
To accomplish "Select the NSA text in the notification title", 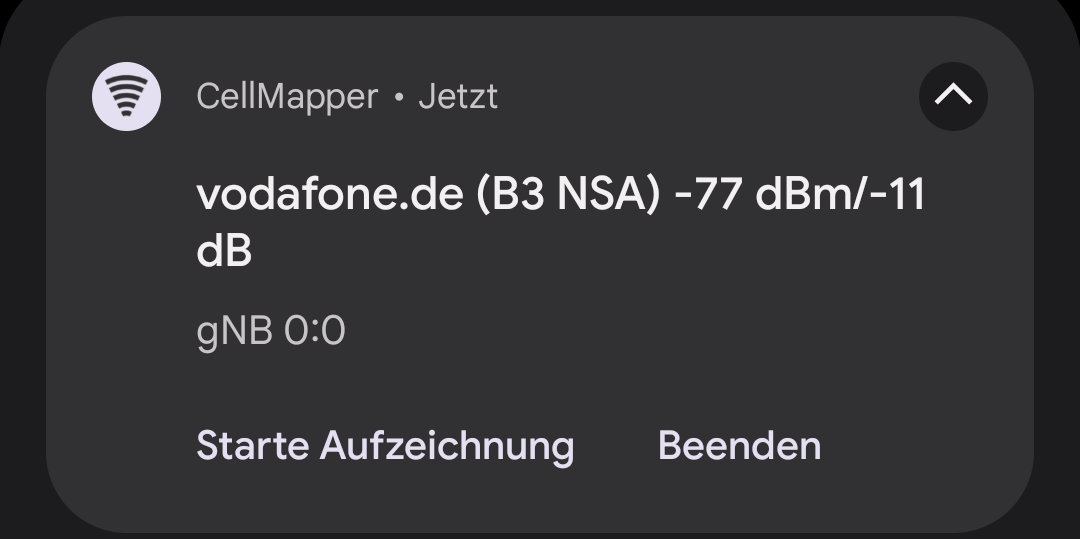I will [602, 195].
